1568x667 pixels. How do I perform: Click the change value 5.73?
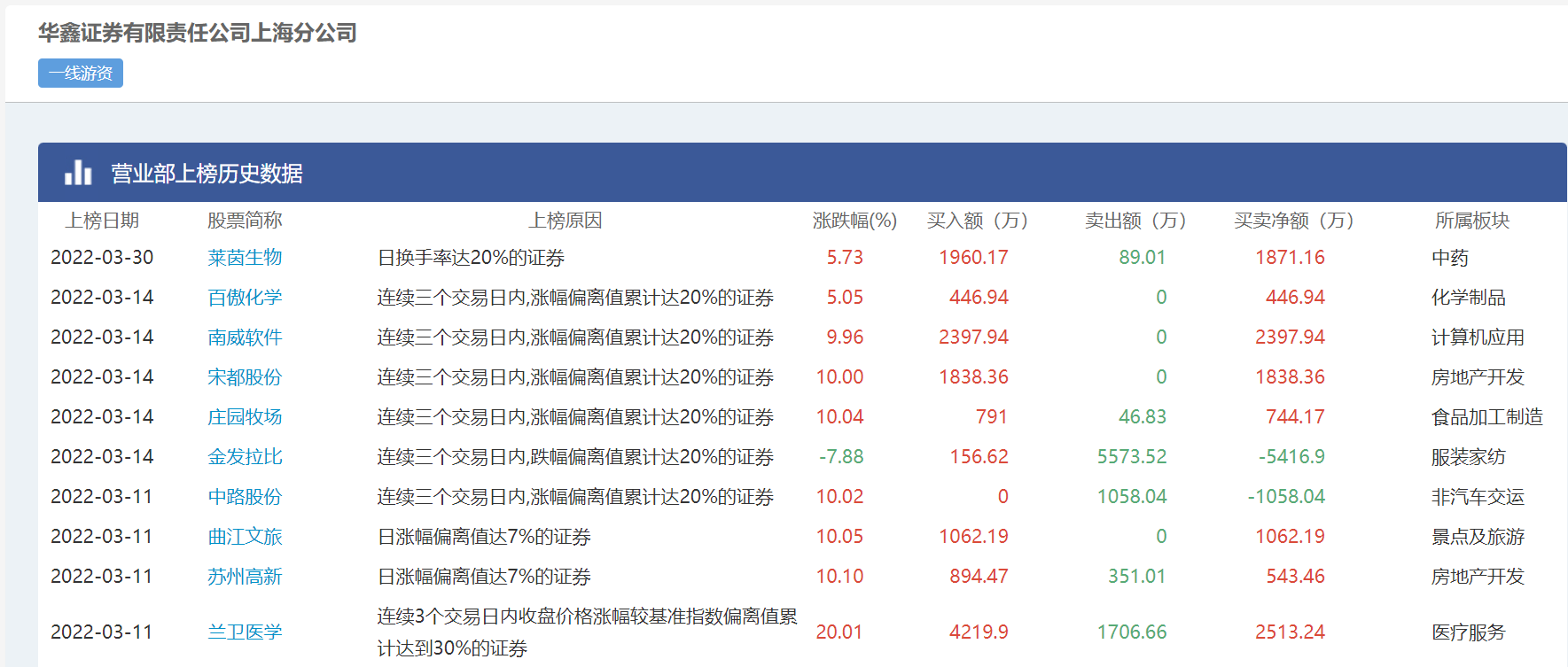click(x=845, y=258)
